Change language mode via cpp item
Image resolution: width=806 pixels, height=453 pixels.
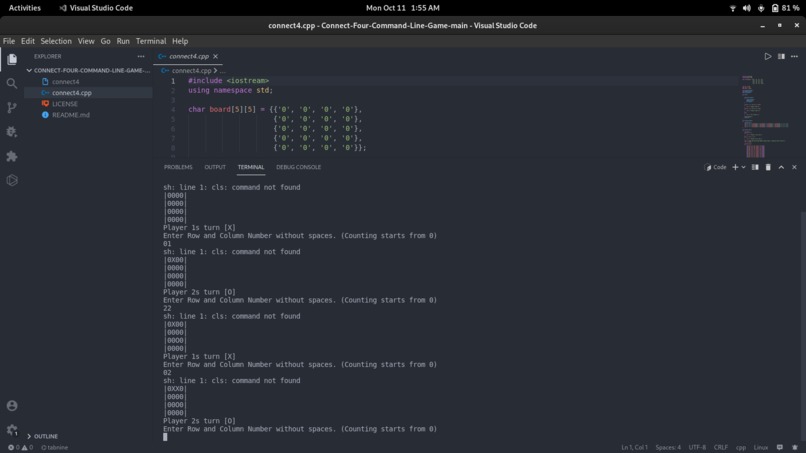pos(741,447)
